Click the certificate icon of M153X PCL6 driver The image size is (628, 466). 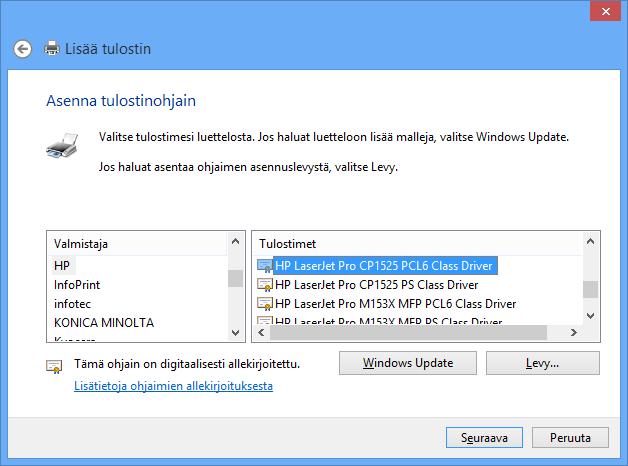264,304
